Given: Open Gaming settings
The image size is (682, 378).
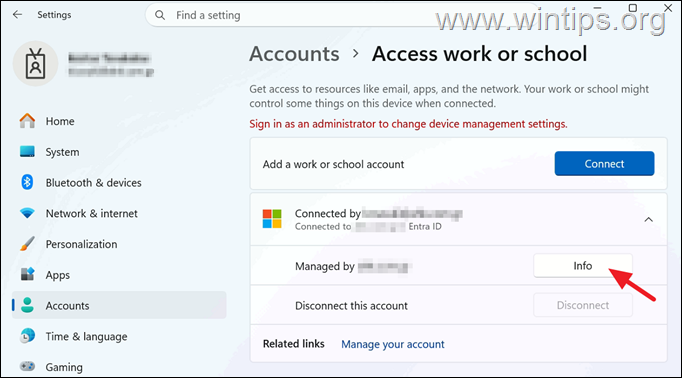Looking at the screenshot, I should (119, 367).
